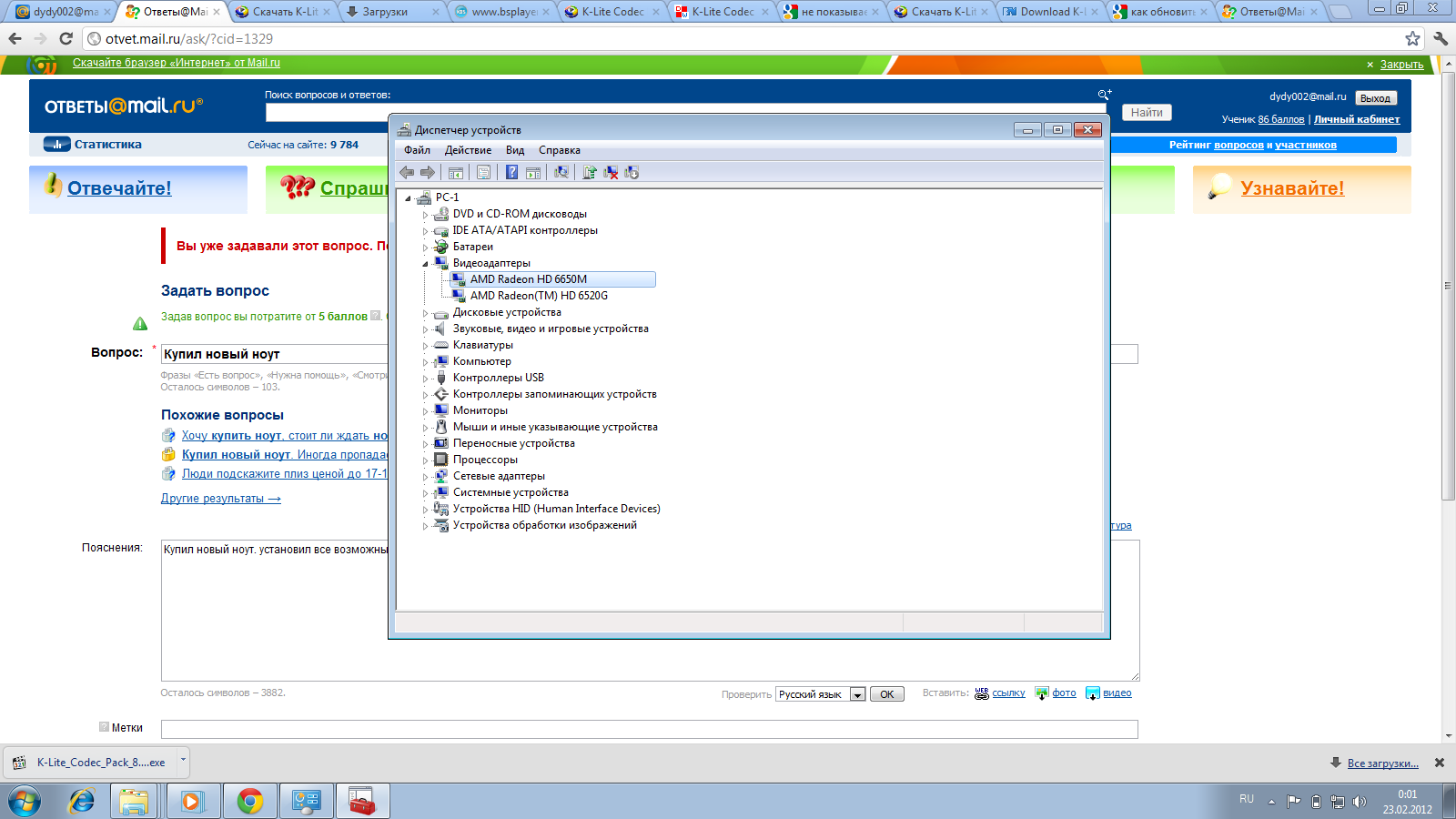Expand the Клавиатуры node

pyautogui.click(x=425, y=346)
